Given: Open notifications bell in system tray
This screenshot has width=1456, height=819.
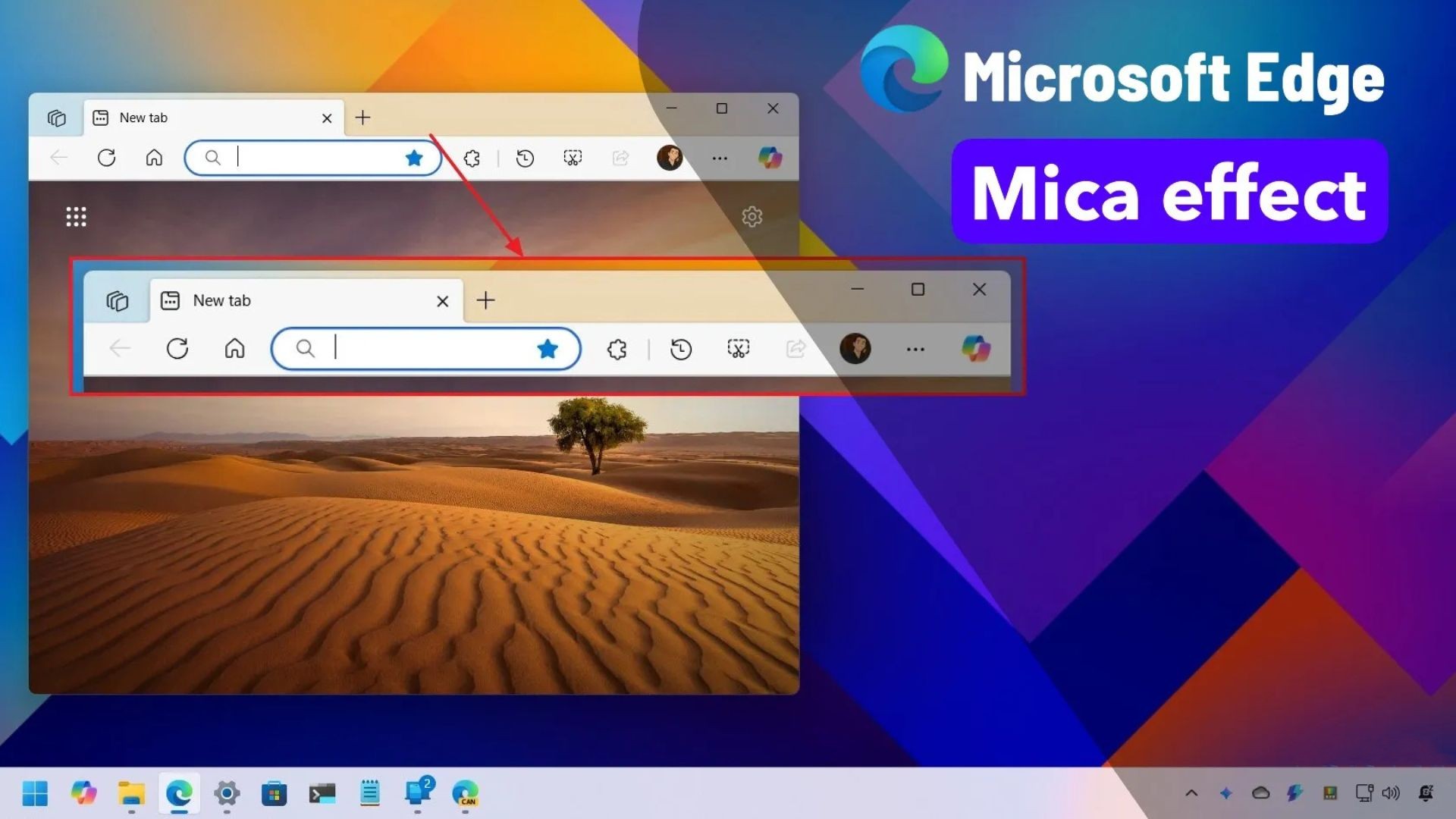Looking at the screenshot, I should coord(1426,793).
